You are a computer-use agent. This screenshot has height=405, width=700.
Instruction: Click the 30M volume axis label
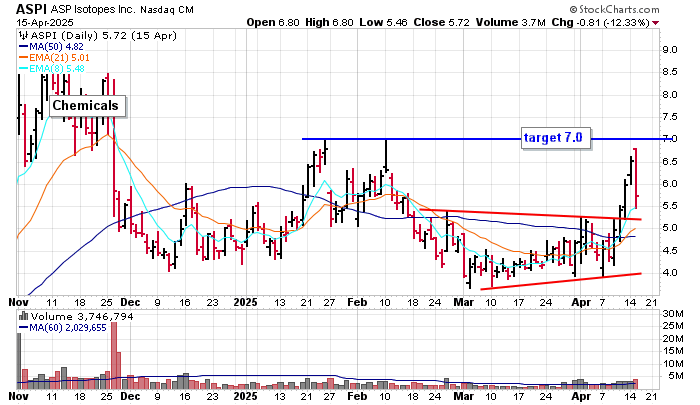672,314
